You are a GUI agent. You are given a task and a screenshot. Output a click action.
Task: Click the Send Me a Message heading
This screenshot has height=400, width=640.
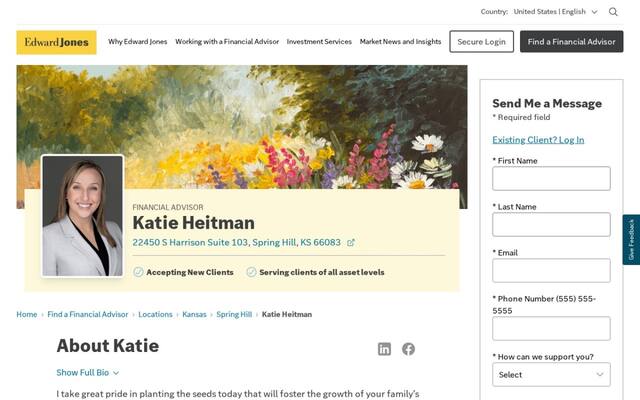click(x=547, y=103)
